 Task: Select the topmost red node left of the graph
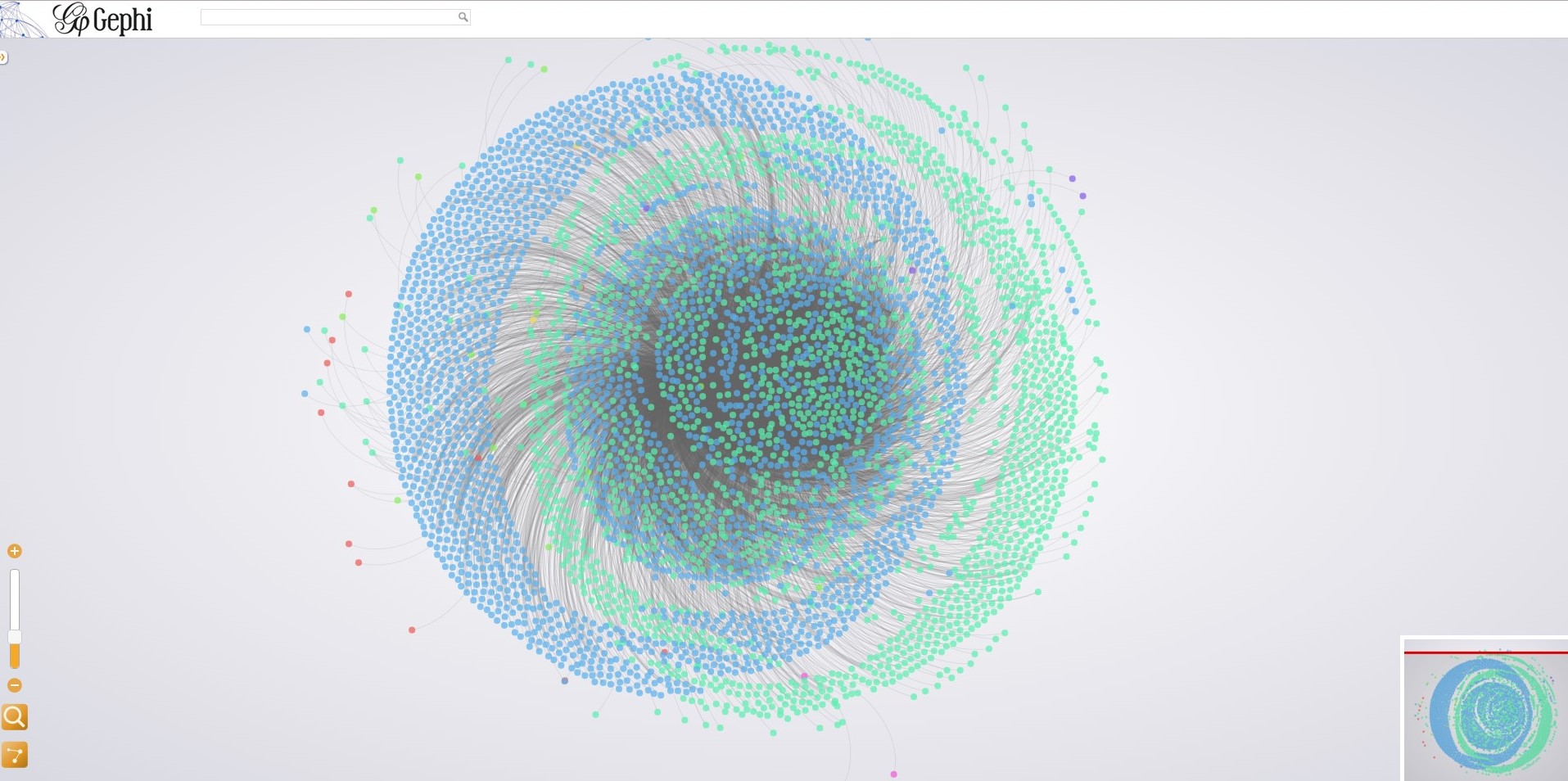[x=349, y=294]
